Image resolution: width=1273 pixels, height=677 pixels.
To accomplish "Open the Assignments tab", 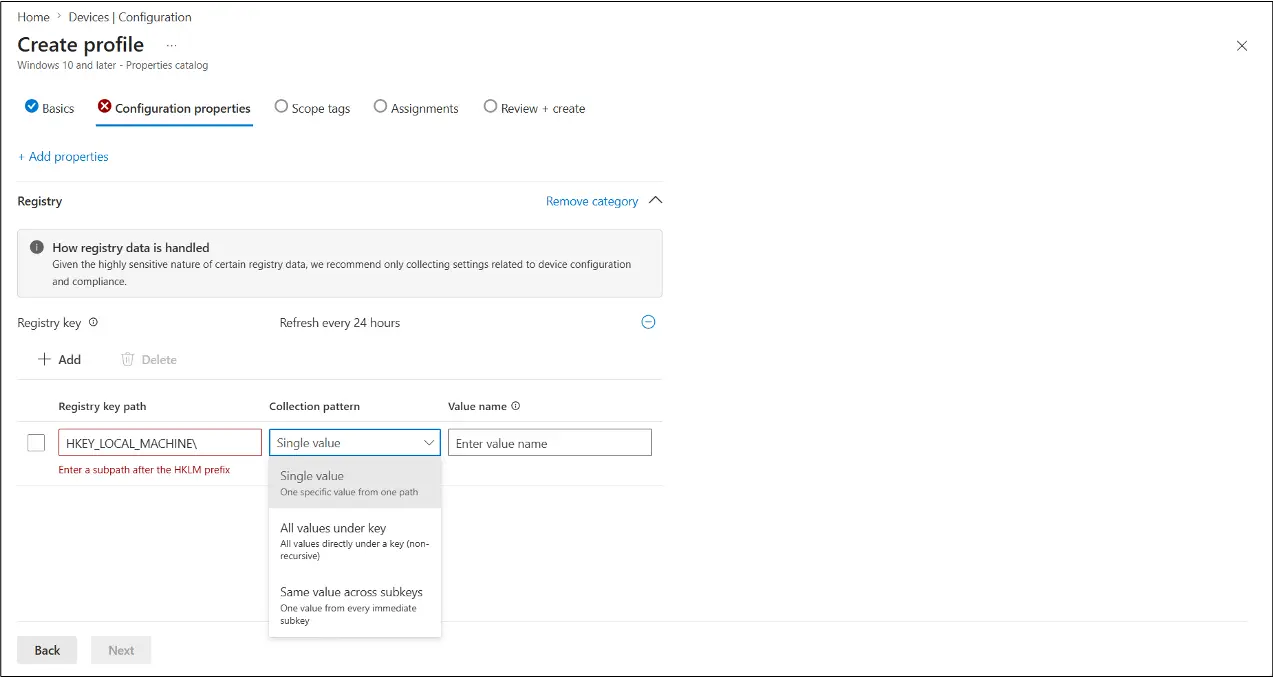I will point(416,108).
